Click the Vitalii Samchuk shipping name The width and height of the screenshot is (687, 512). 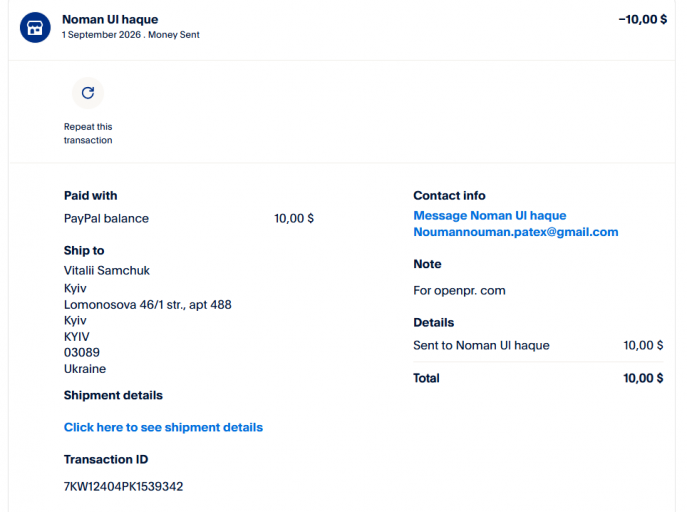[x=107, y=270]
